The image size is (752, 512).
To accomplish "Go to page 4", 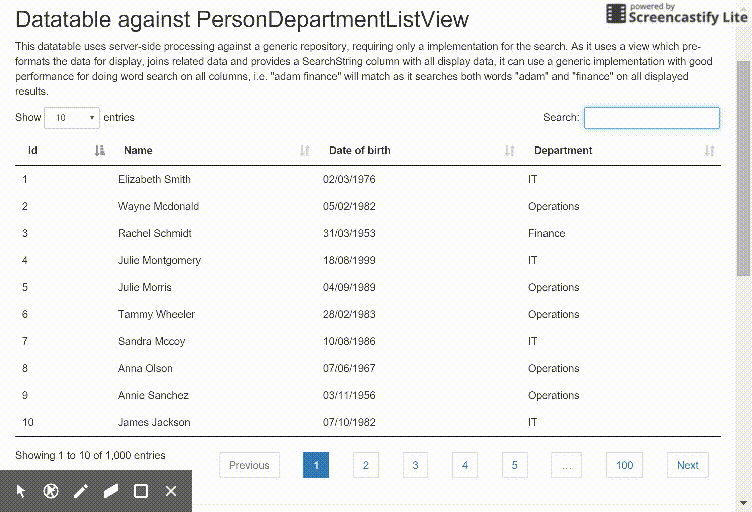I will coord(465,465).
